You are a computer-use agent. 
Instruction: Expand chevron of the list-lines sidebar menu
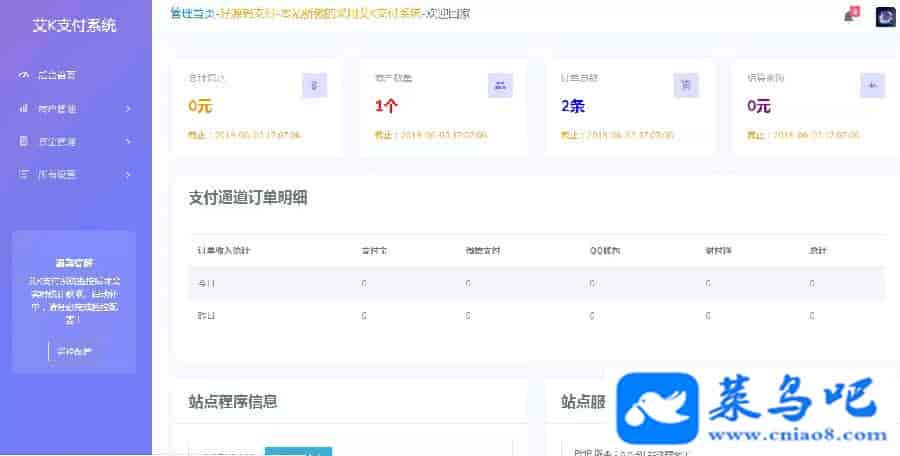128,174
